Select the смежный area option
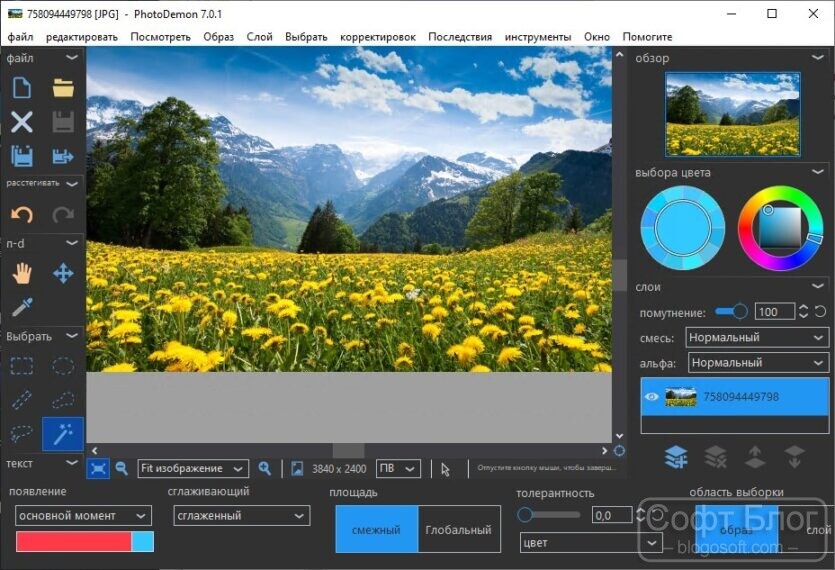This screenshot has width=835, height=570. click(376, 530)
